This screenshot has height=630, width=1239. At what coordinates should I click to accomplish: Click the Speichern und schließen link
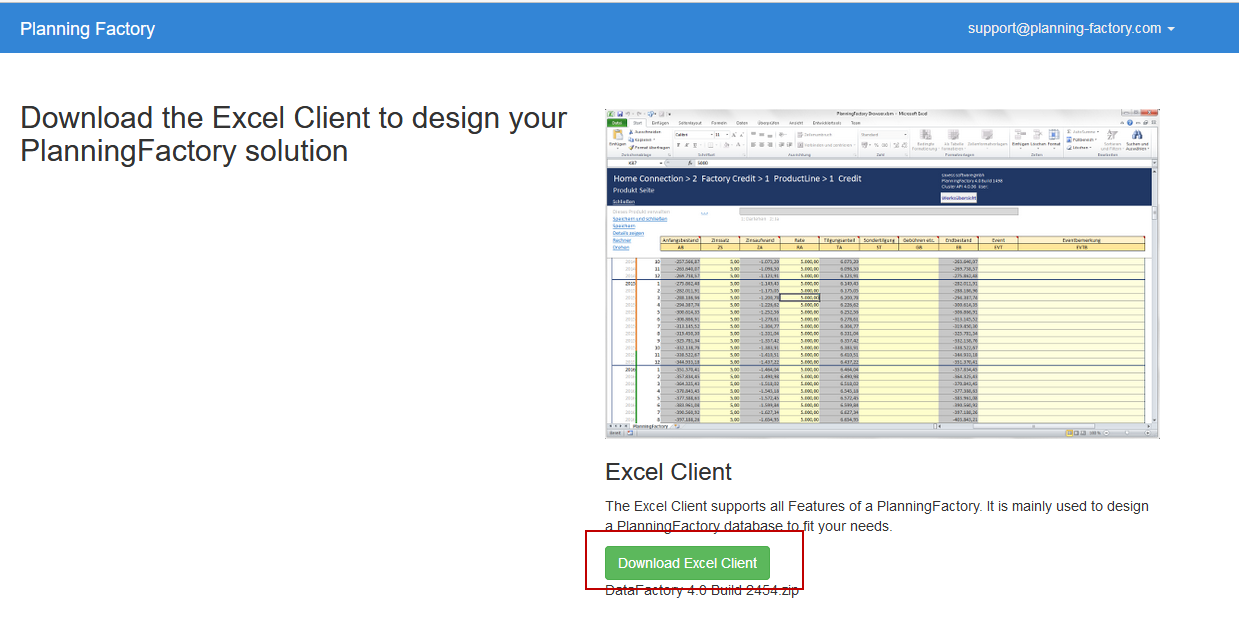pyautogui.click(x=632, y=219)
